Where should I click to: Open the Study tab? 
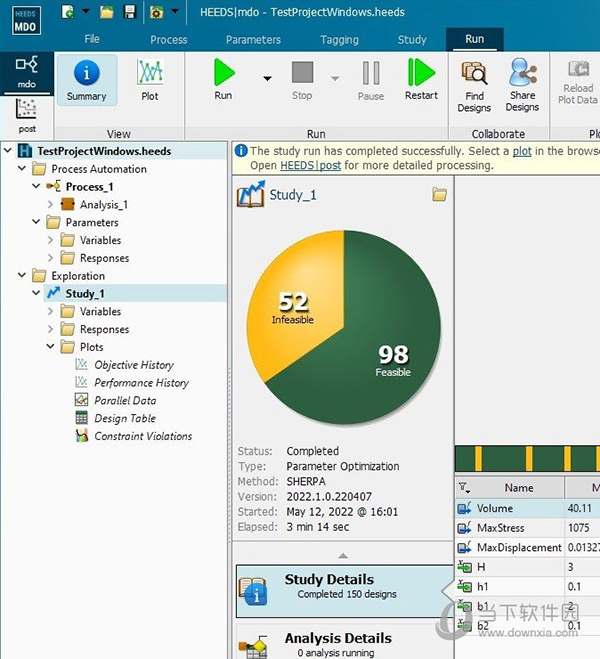412,40
